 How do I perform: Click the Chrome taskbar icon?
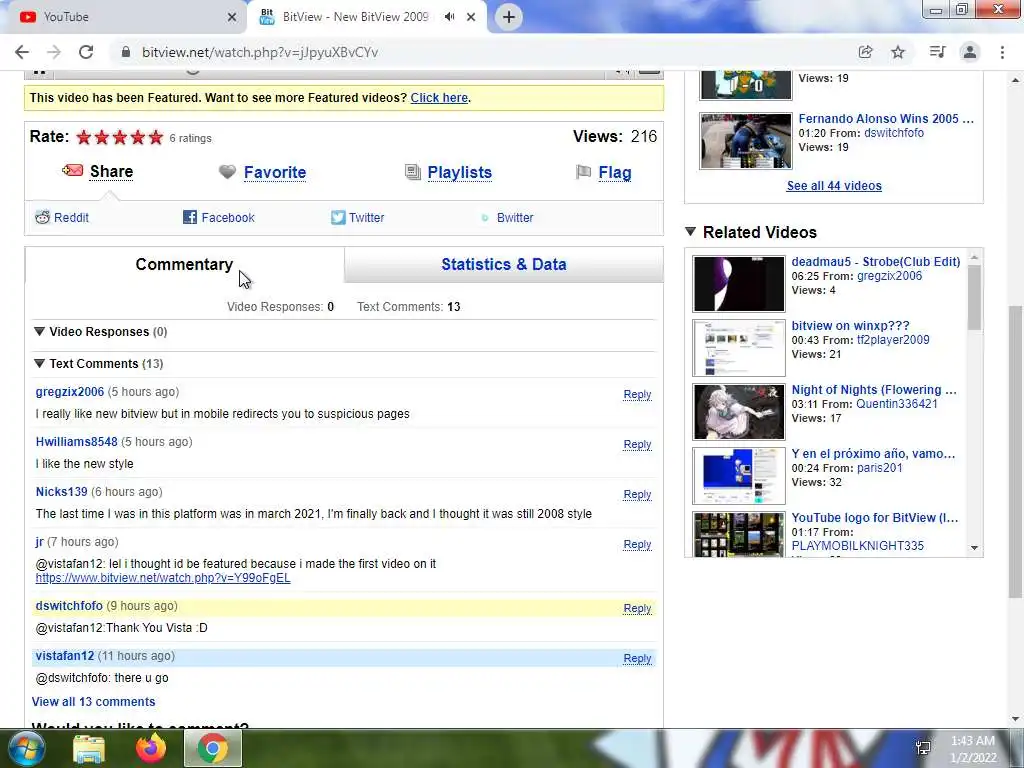(213, 748)
